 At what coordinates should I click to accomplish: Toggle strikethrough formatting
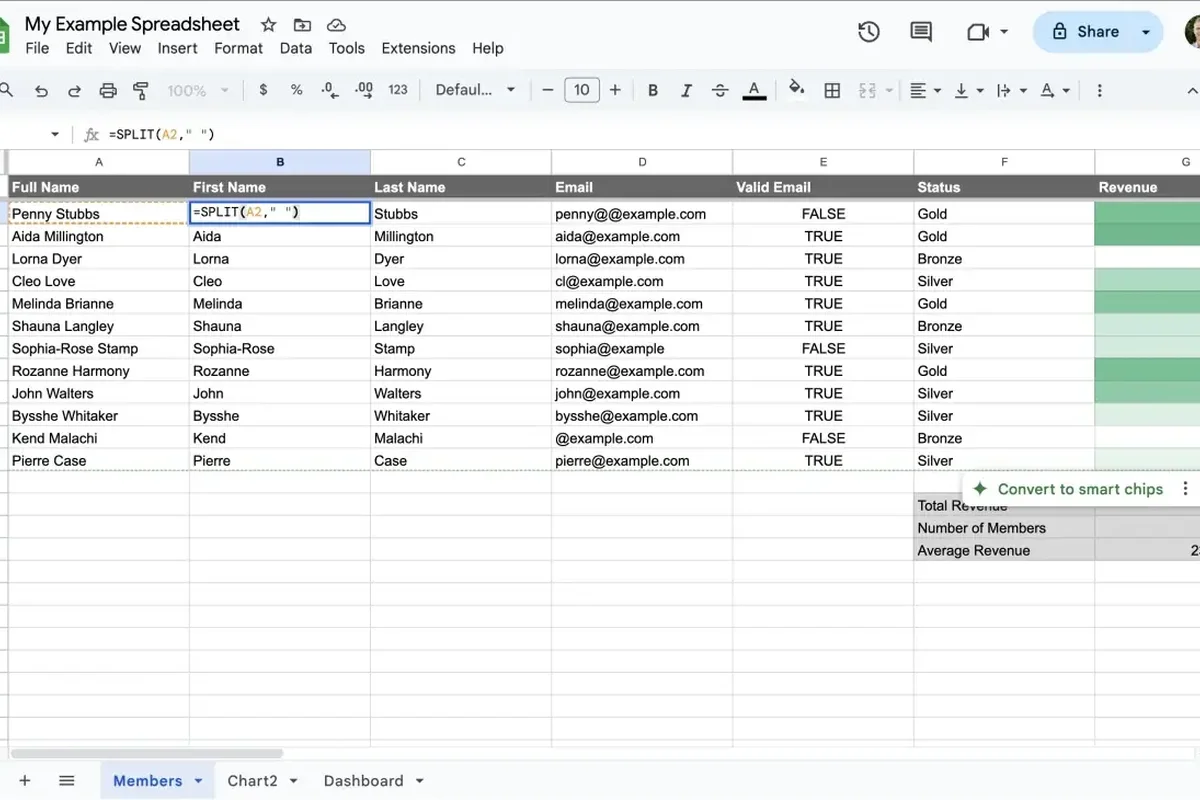pyautogui.click(x=720, y=90)
